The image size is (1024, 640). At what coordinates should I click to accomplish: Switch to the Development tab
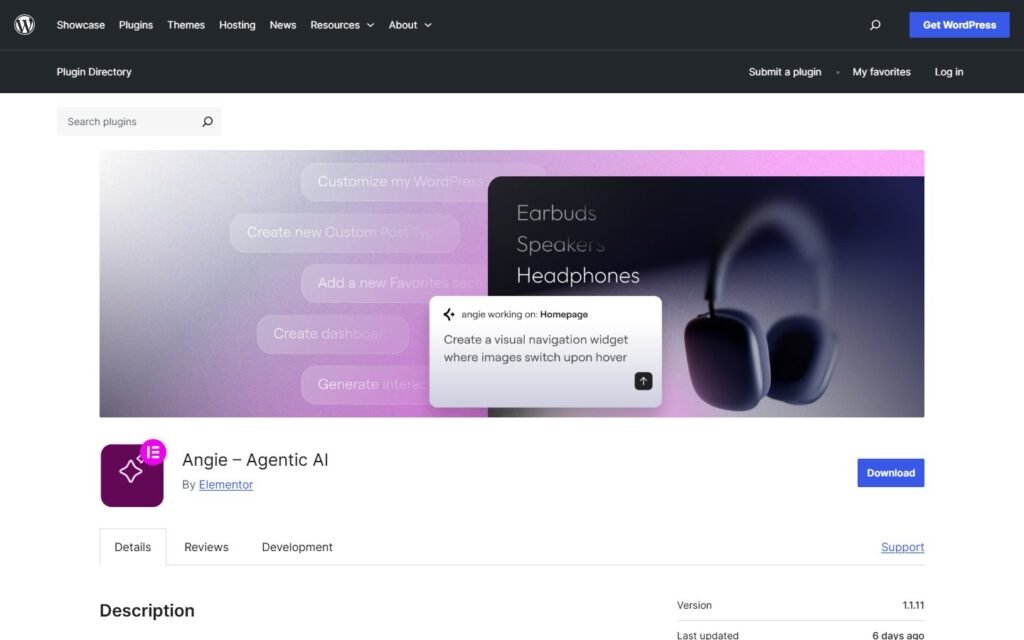coord(297,547)
